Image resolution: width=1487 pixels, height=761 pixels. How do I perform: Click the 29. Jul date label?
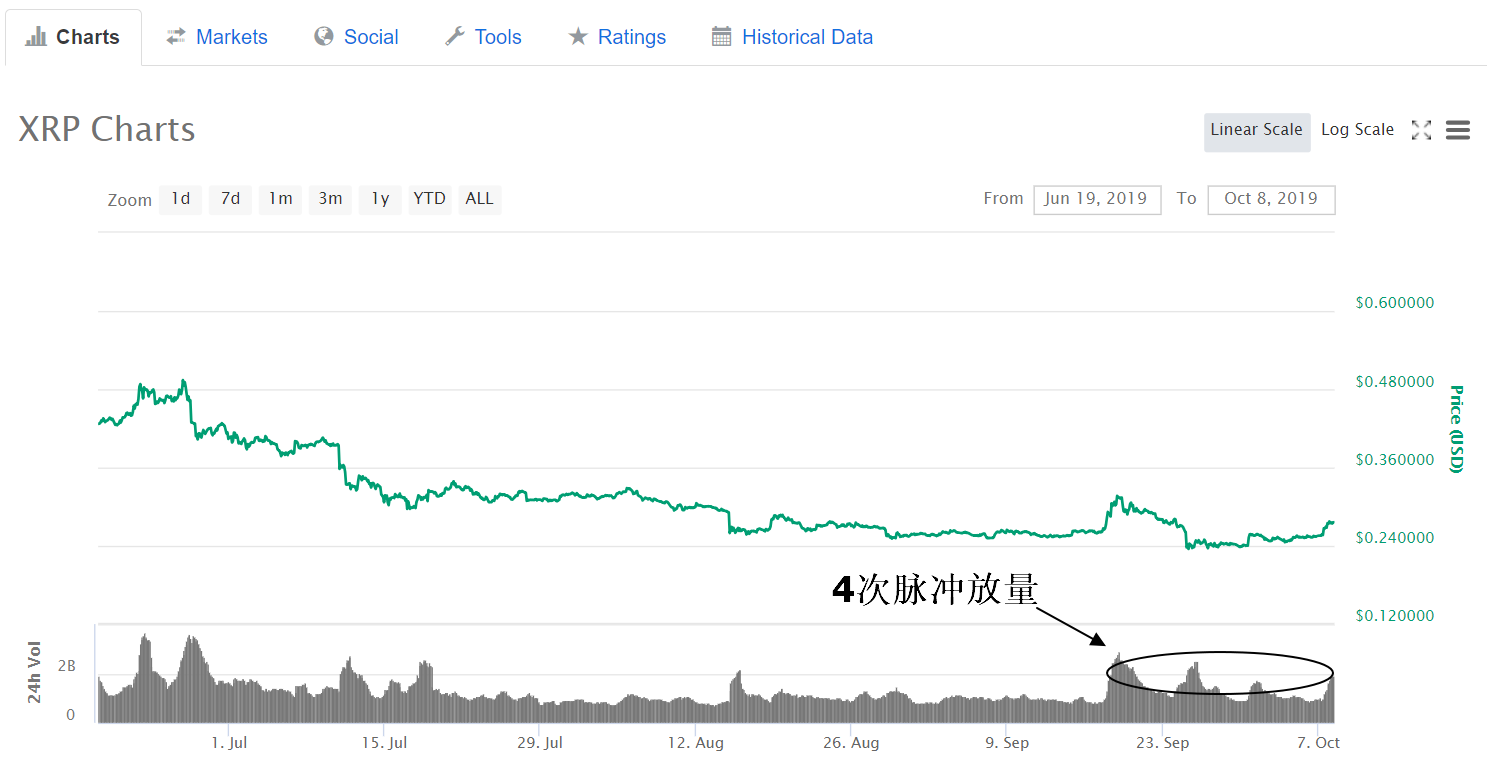point(540,743)
